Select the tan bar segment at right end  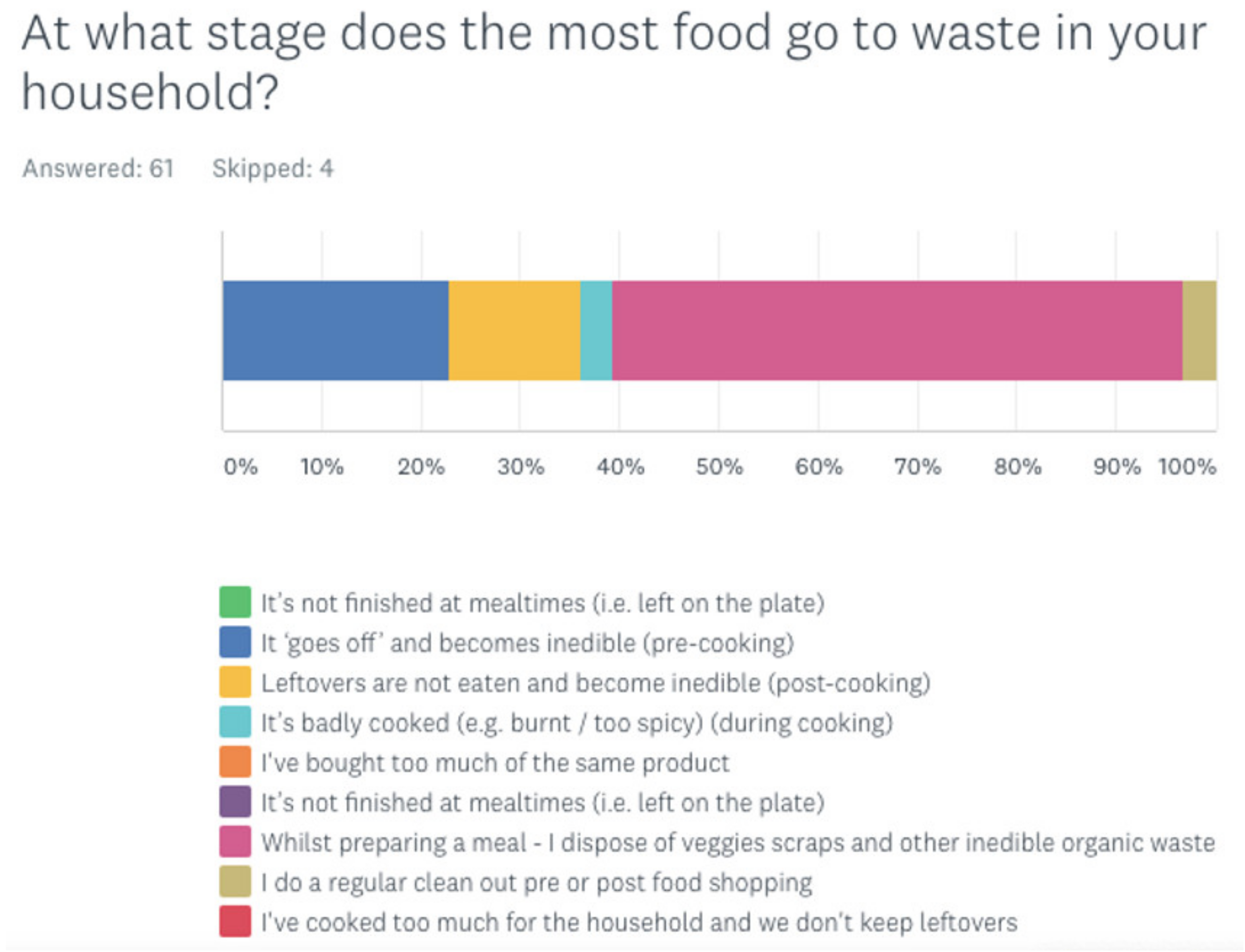(1199, 330)
